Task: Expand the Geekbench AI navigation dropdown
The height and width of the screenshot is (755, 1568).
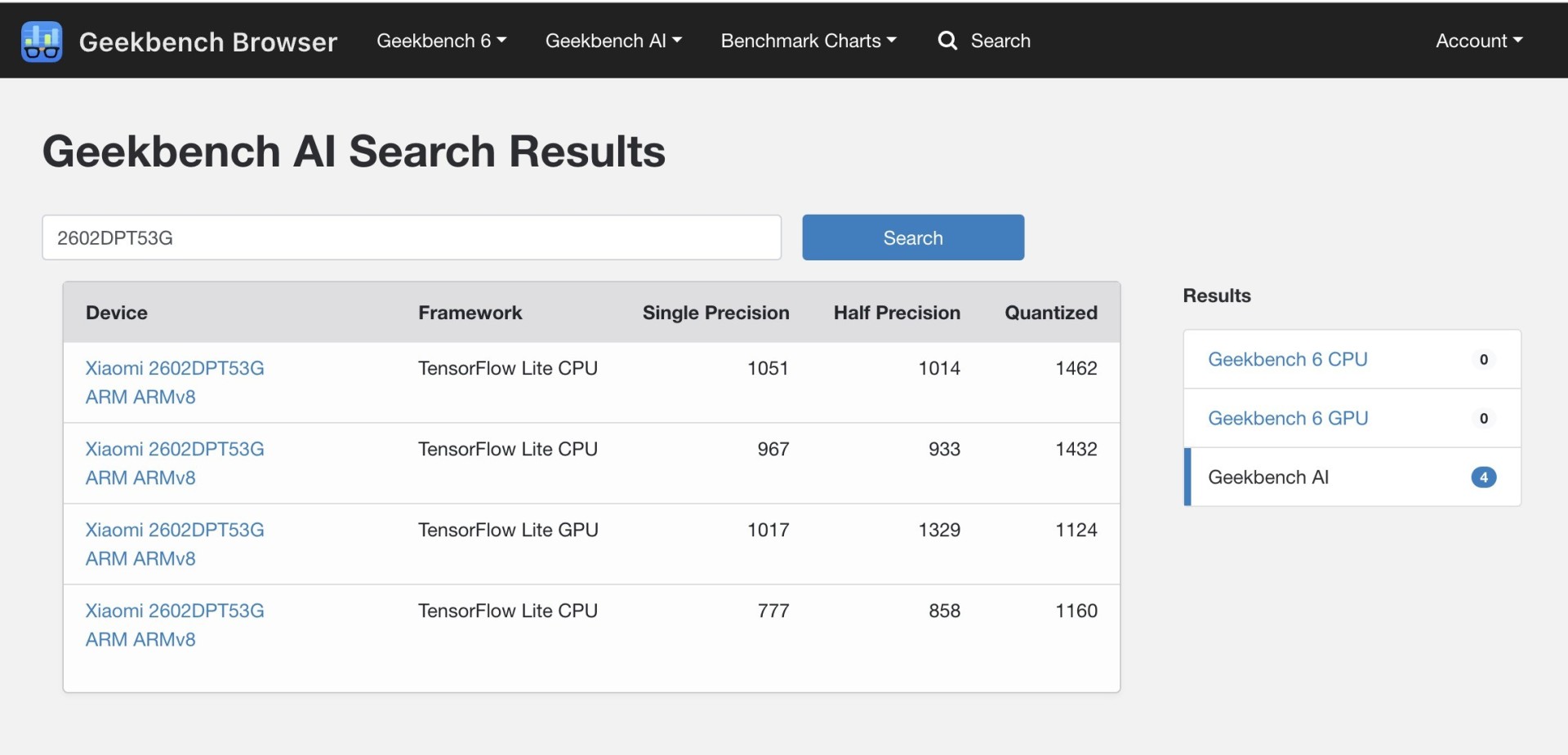Action: click(x=613, y=41)
